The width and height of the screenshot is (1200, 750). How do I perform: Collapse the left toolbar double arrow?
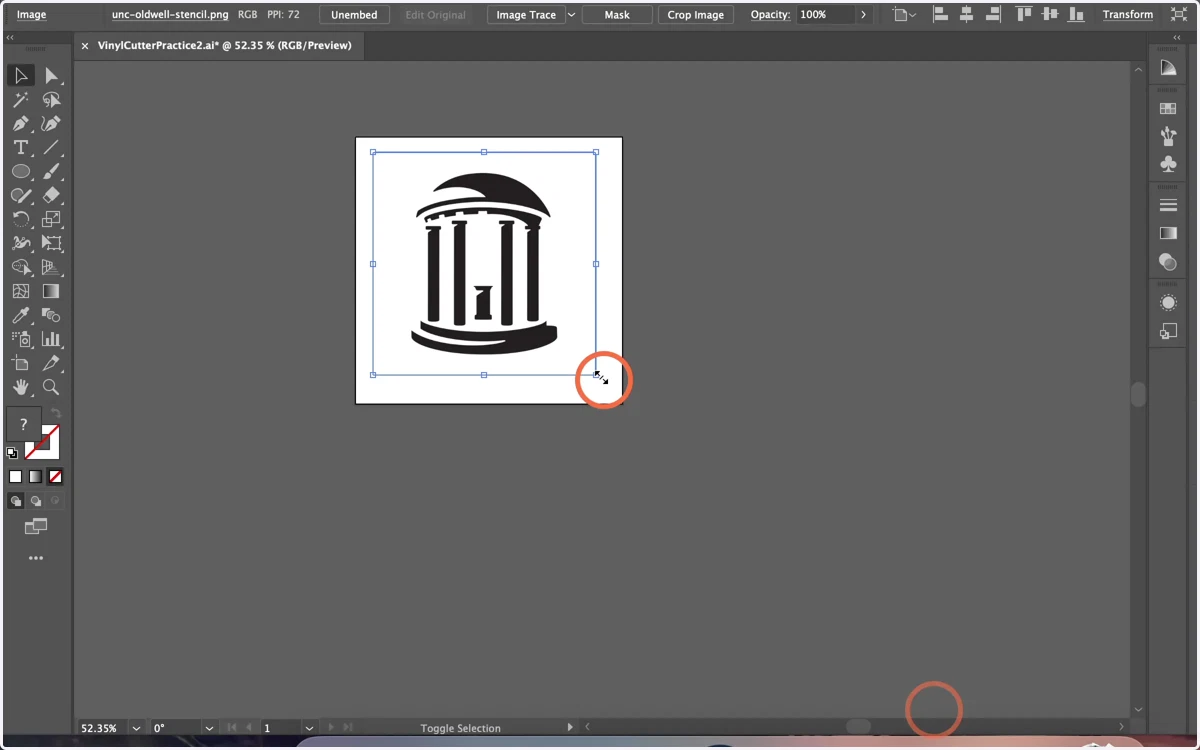pyautogui.click(x=10, y=37)
